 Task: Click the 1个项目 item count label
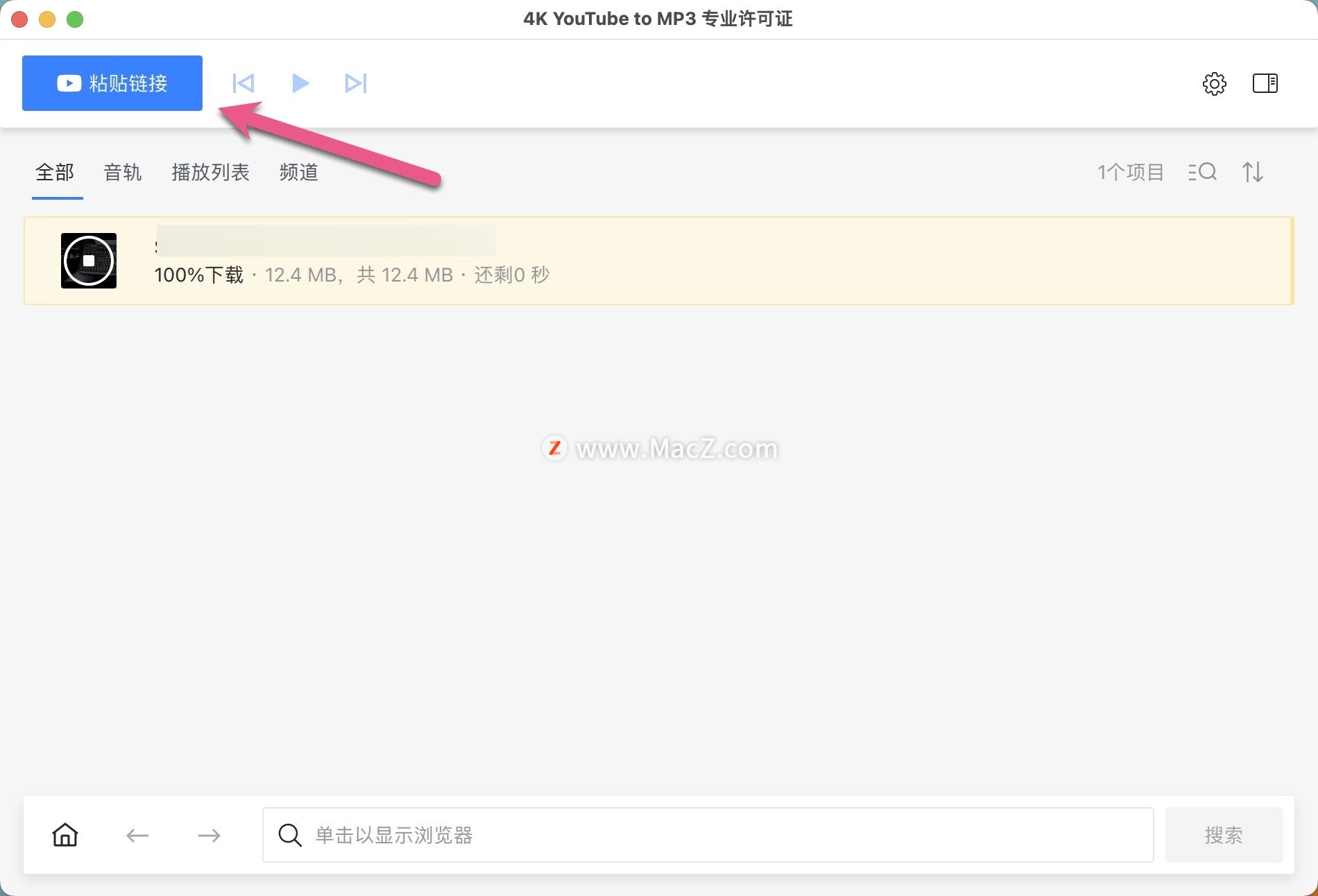point(1131,172)
